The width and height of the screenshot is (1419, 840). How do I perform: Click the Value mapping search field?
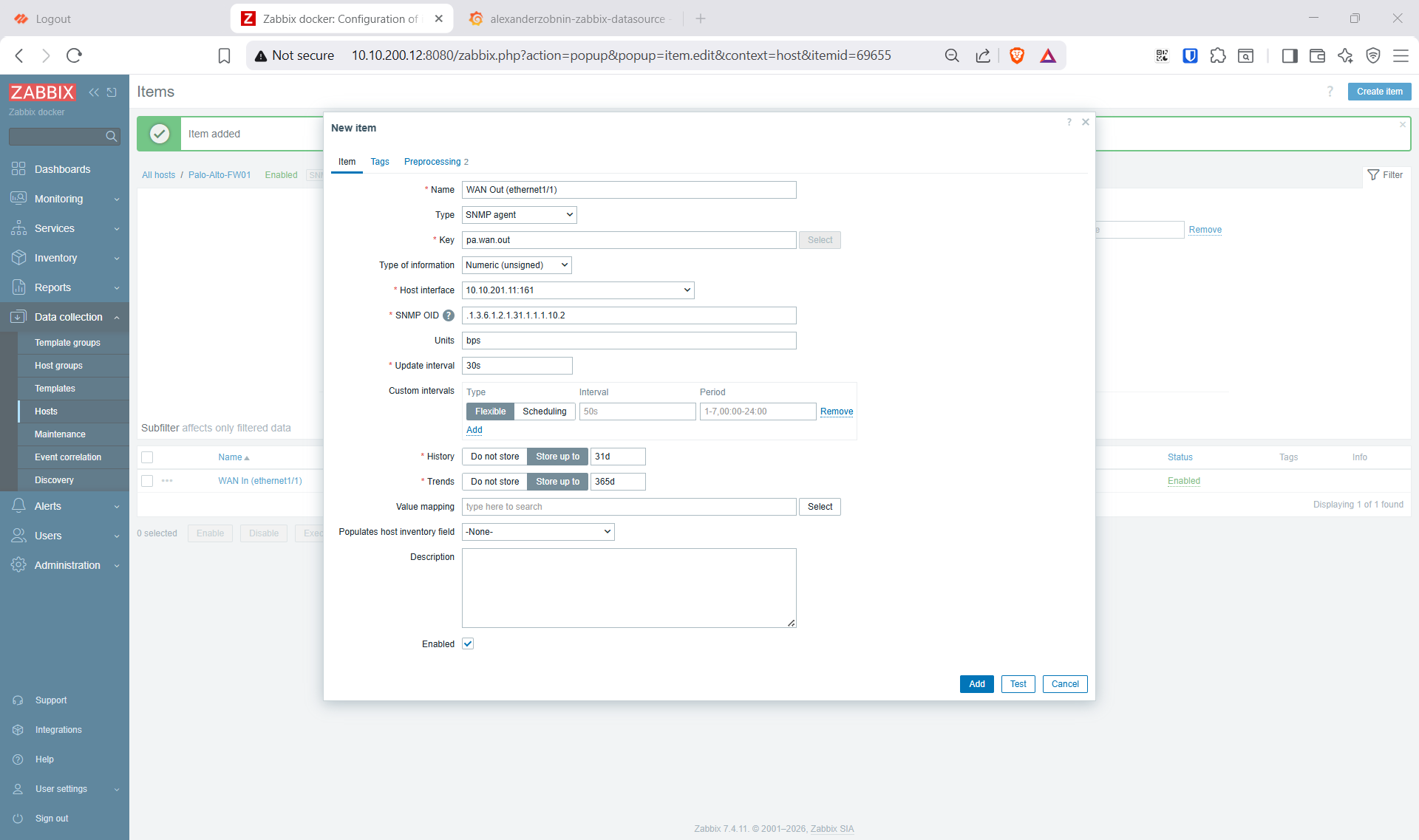(629, 507)
